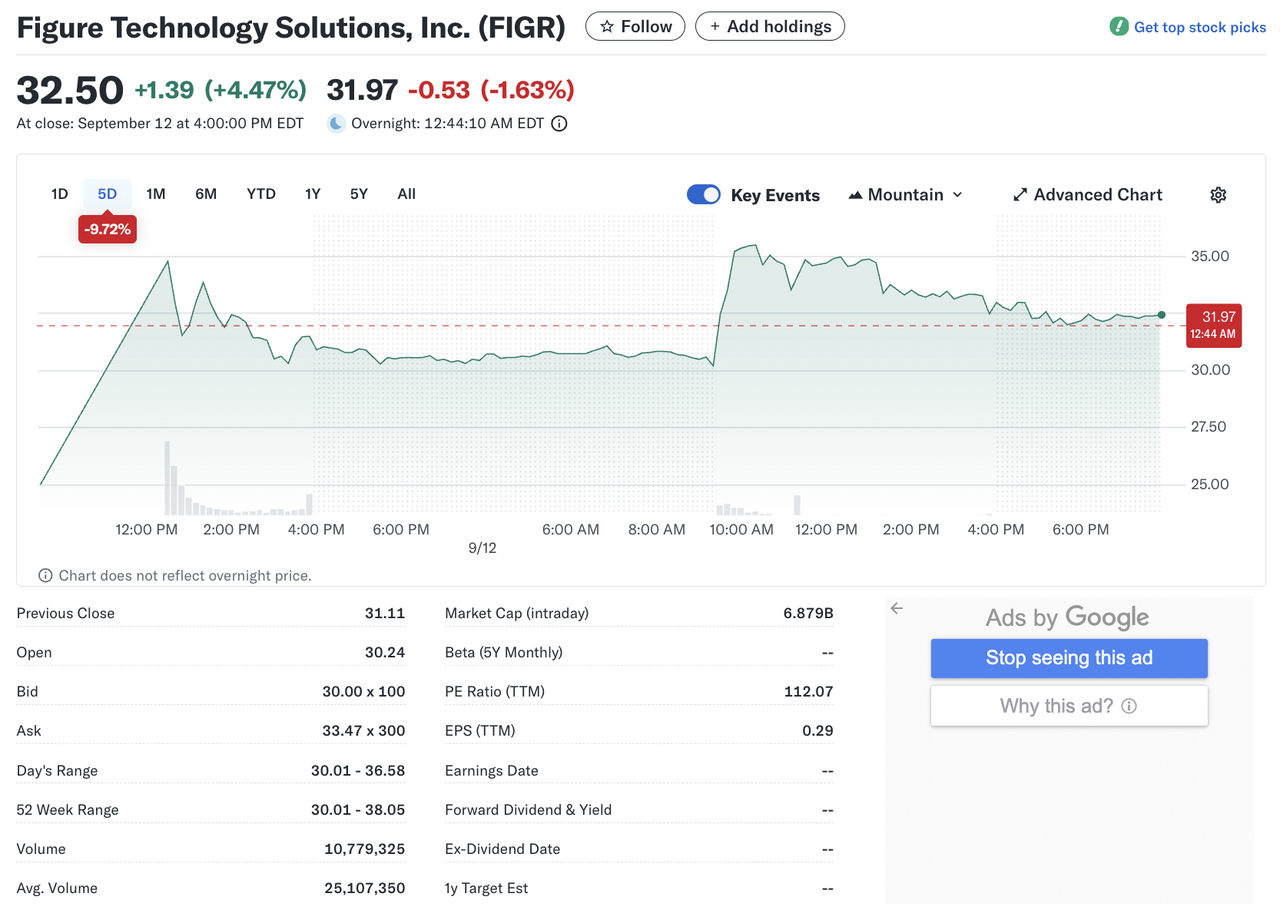1280x920 pixels.
Task: Show the 5Y chart range
Action: [x=358, y=194]
